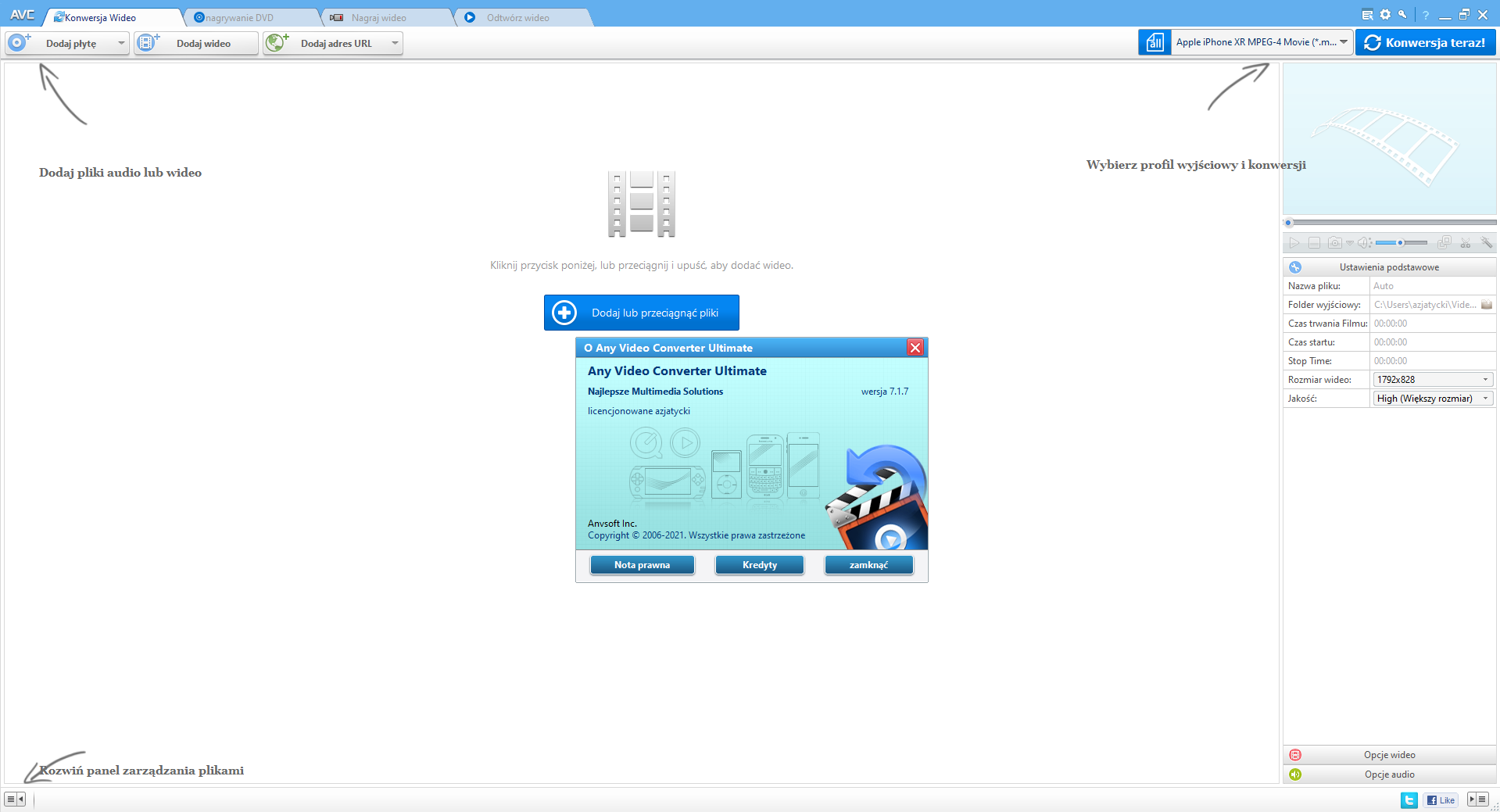Click the registration key icon

tap(1403, 14)
